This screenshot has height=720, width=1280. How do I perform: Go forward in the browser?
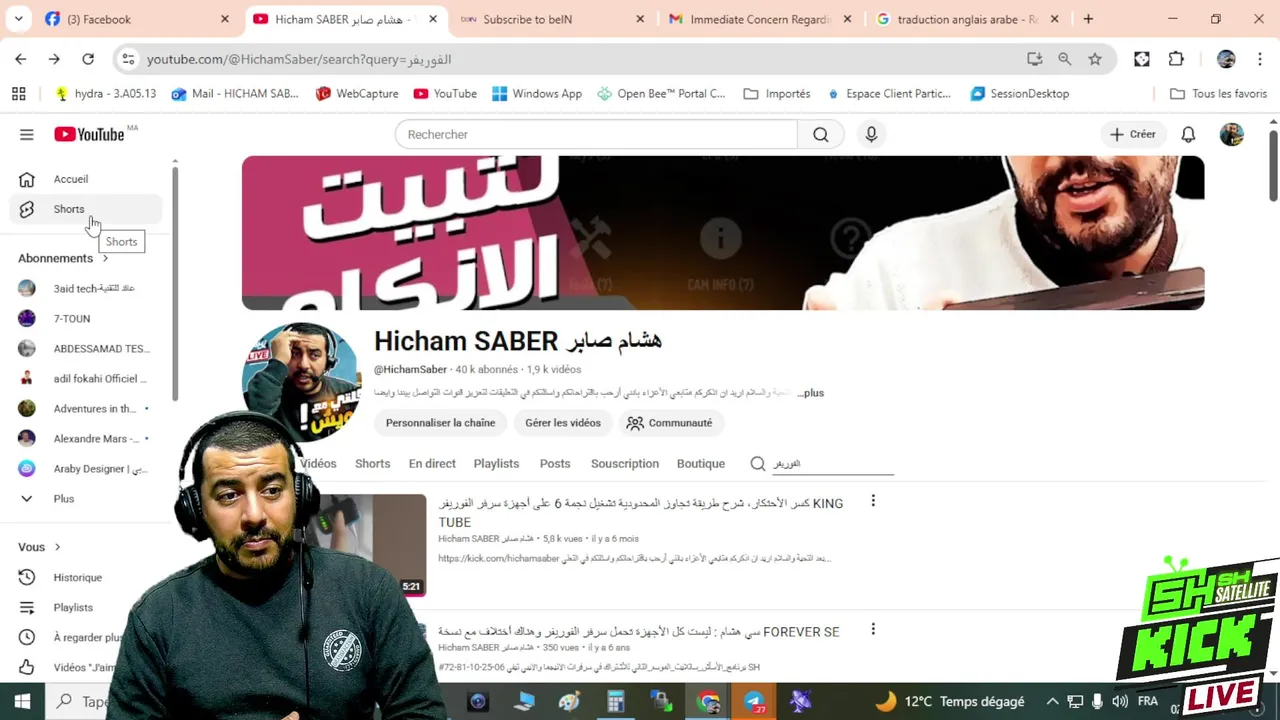pyautogui.click(x=54, y=59)
